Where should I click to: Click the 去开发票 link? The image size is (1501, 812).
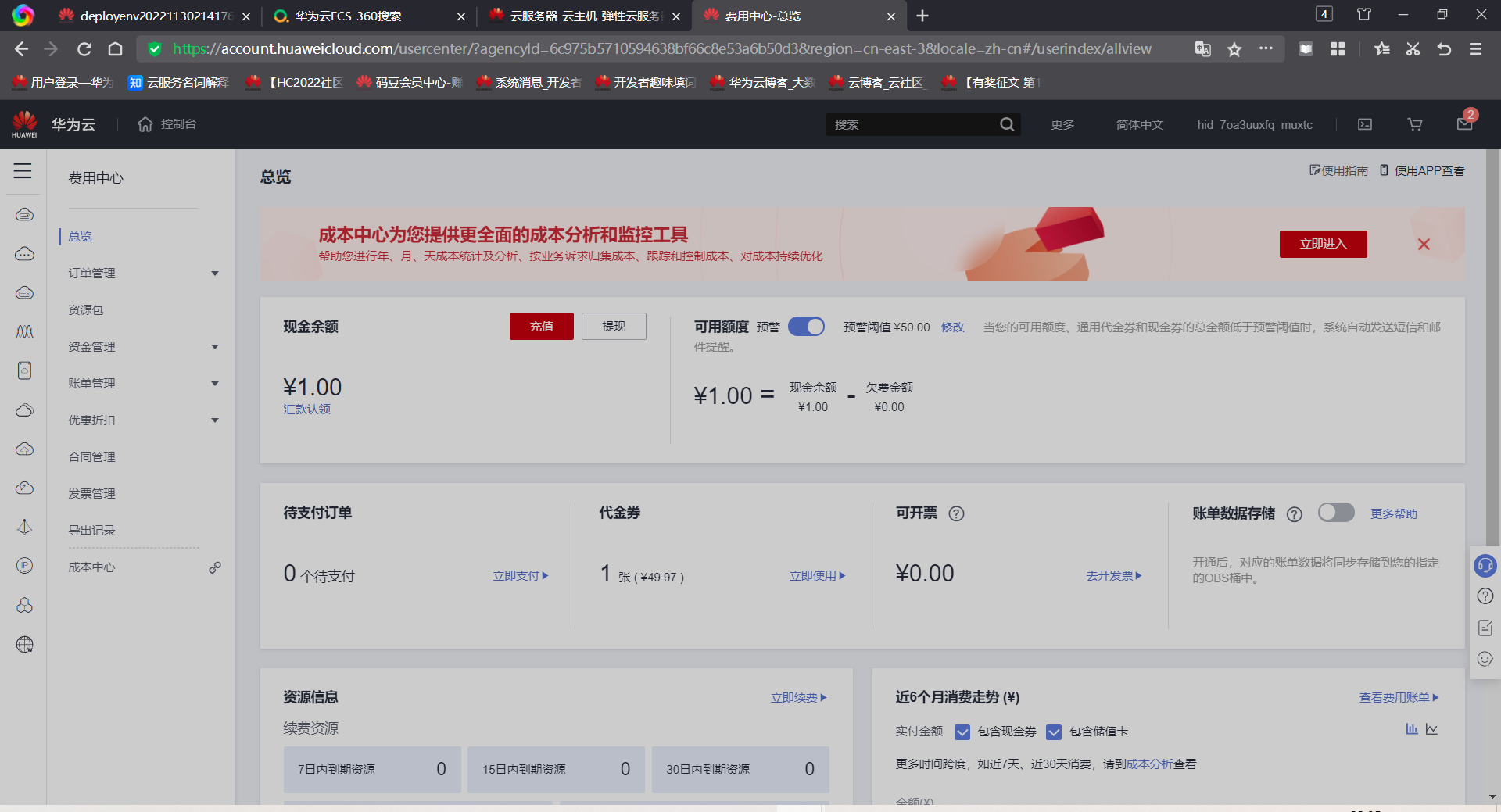[1114, 575]
